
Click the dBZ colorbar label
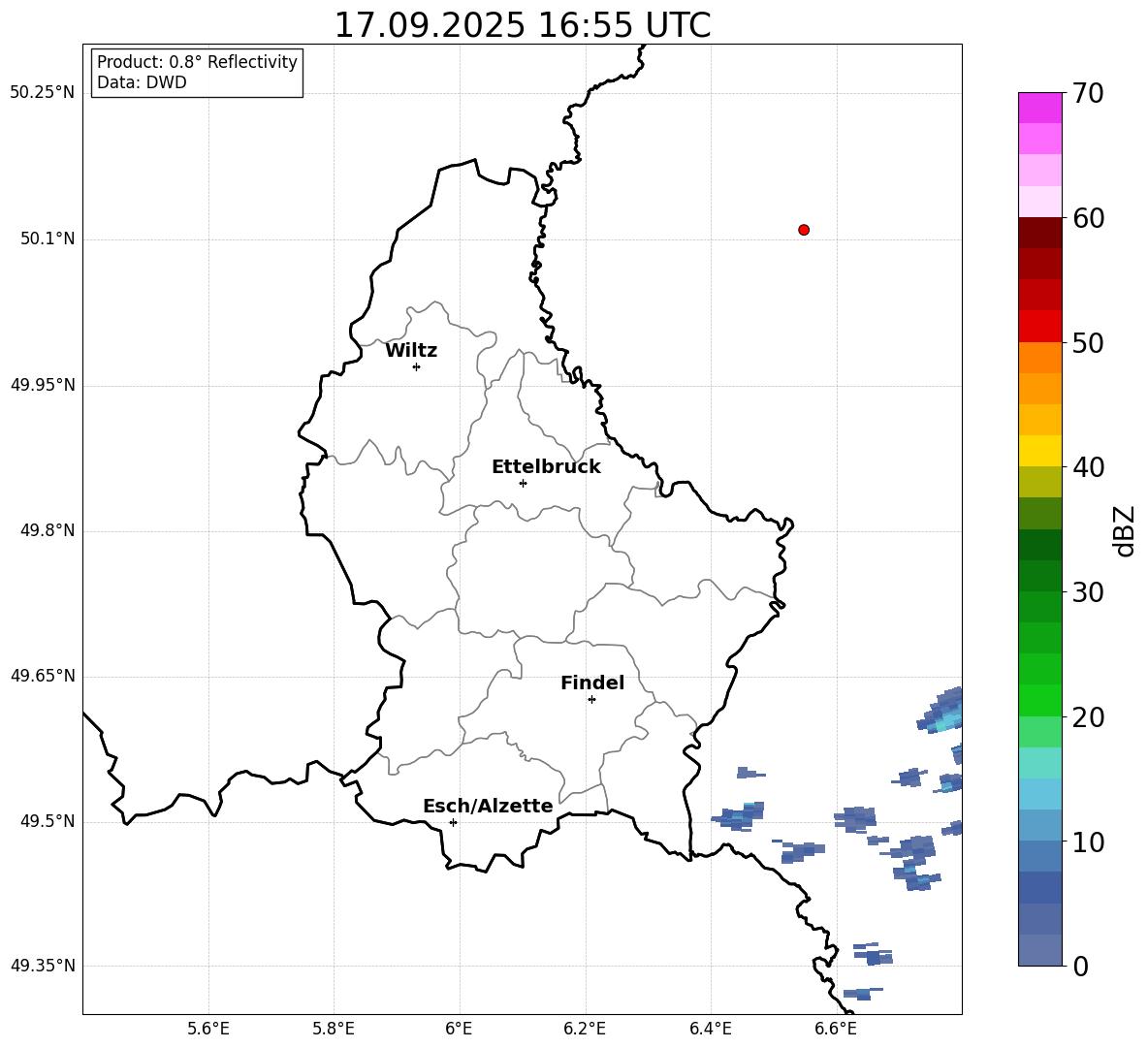1124,530
